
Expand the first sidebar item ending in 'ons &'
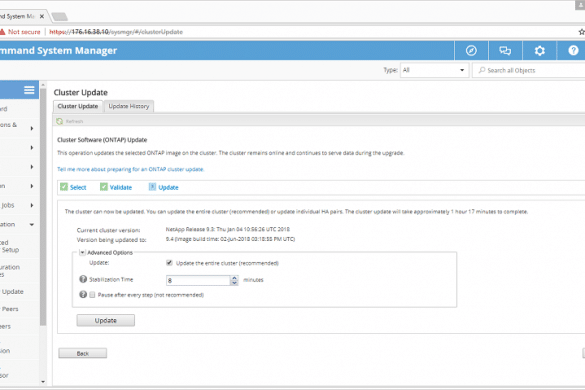32,128
